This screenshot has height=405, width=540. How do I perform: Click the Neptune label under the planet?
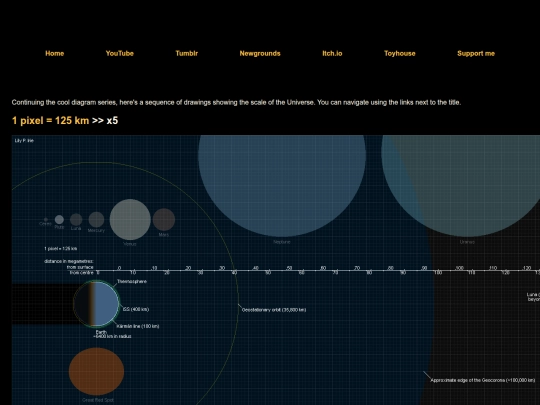pyautogui.click(x=282, y=242)
